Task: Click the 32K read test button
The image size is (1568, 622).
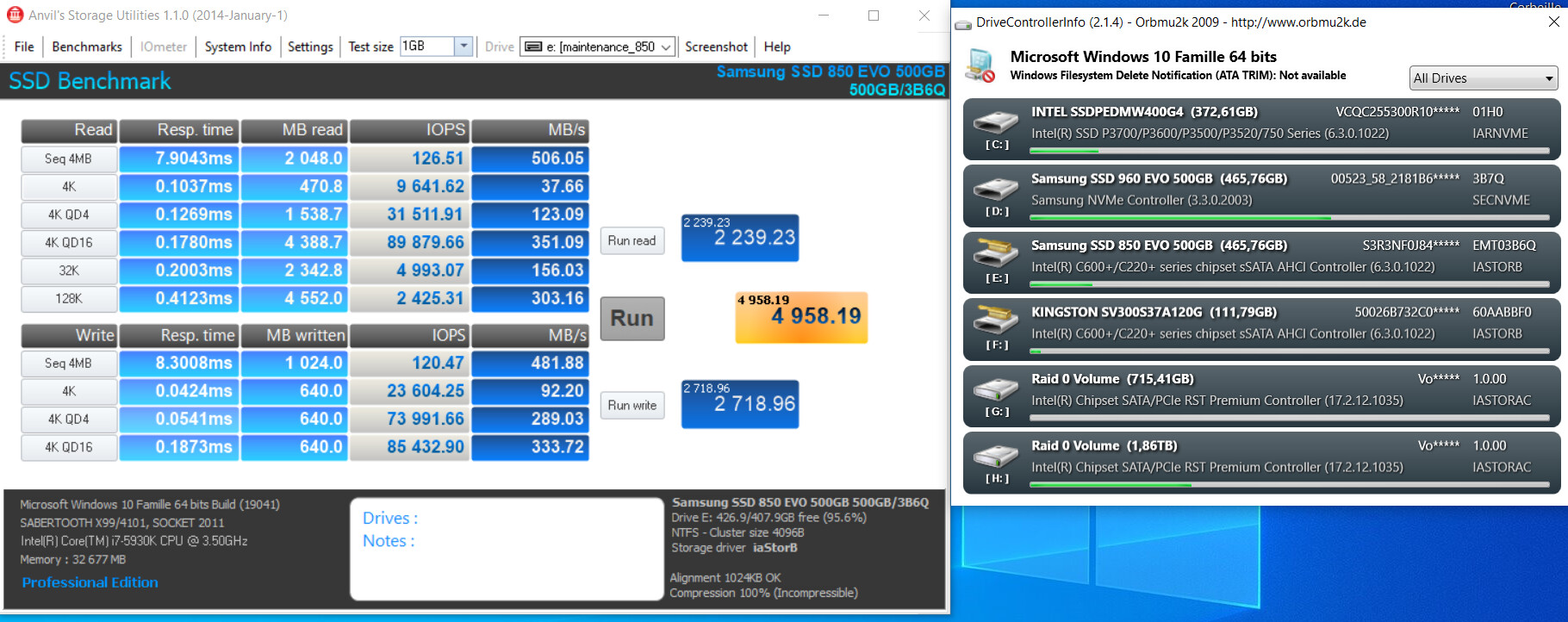Action: click(x=69, y=271)
